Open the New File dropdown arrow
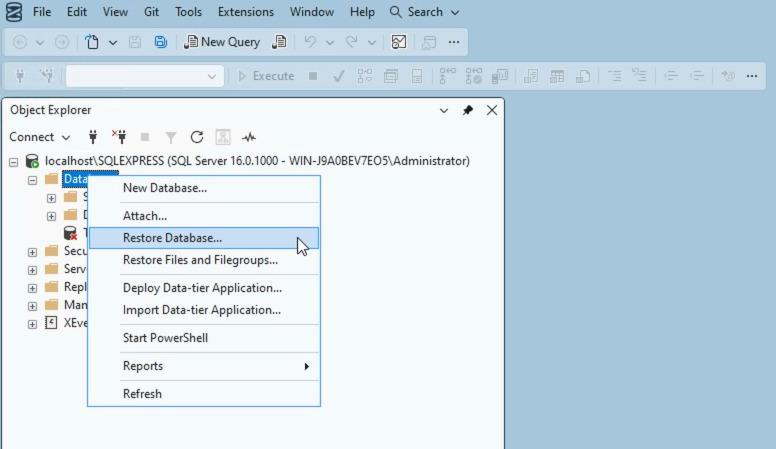The width and height of the screenshot is (776, 449). tap(113, 43)
